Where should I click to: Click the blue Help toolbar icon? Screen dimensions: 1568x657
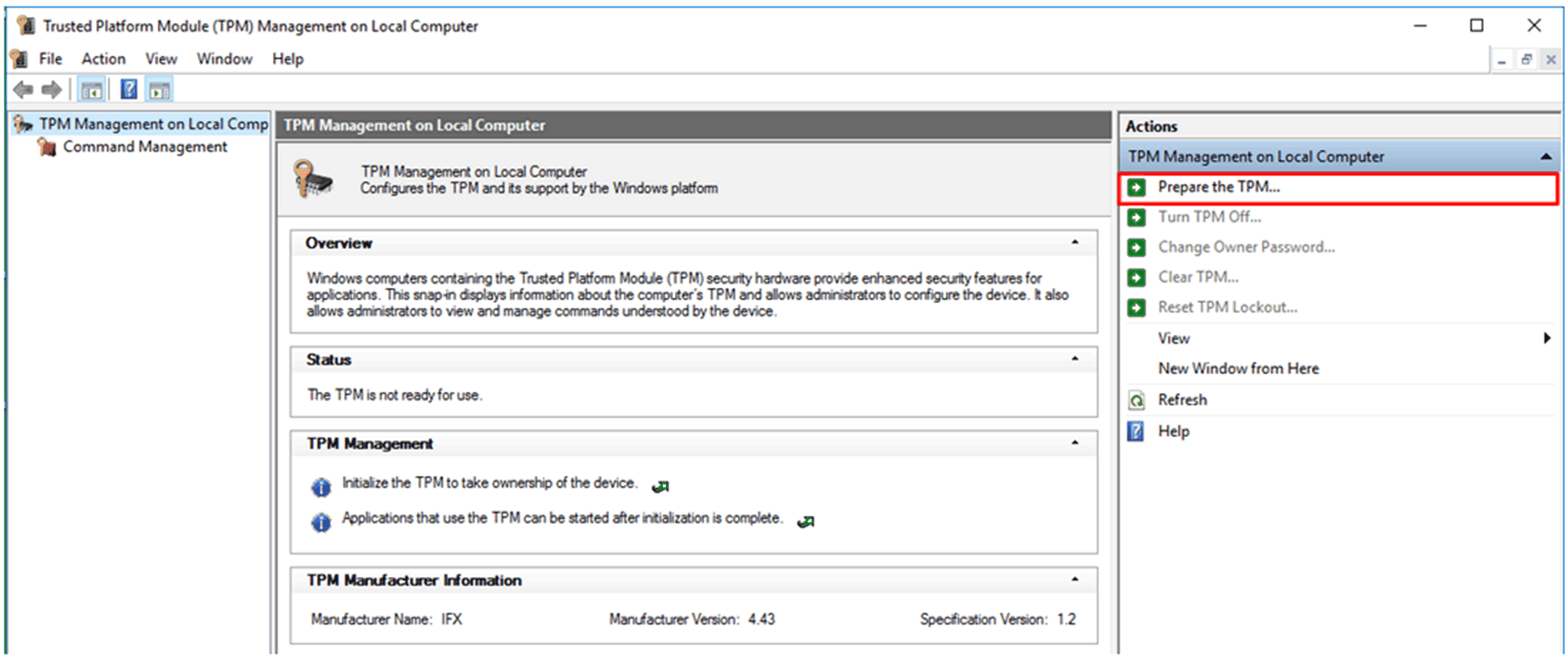pyautogui.click(x=129, y=90)
